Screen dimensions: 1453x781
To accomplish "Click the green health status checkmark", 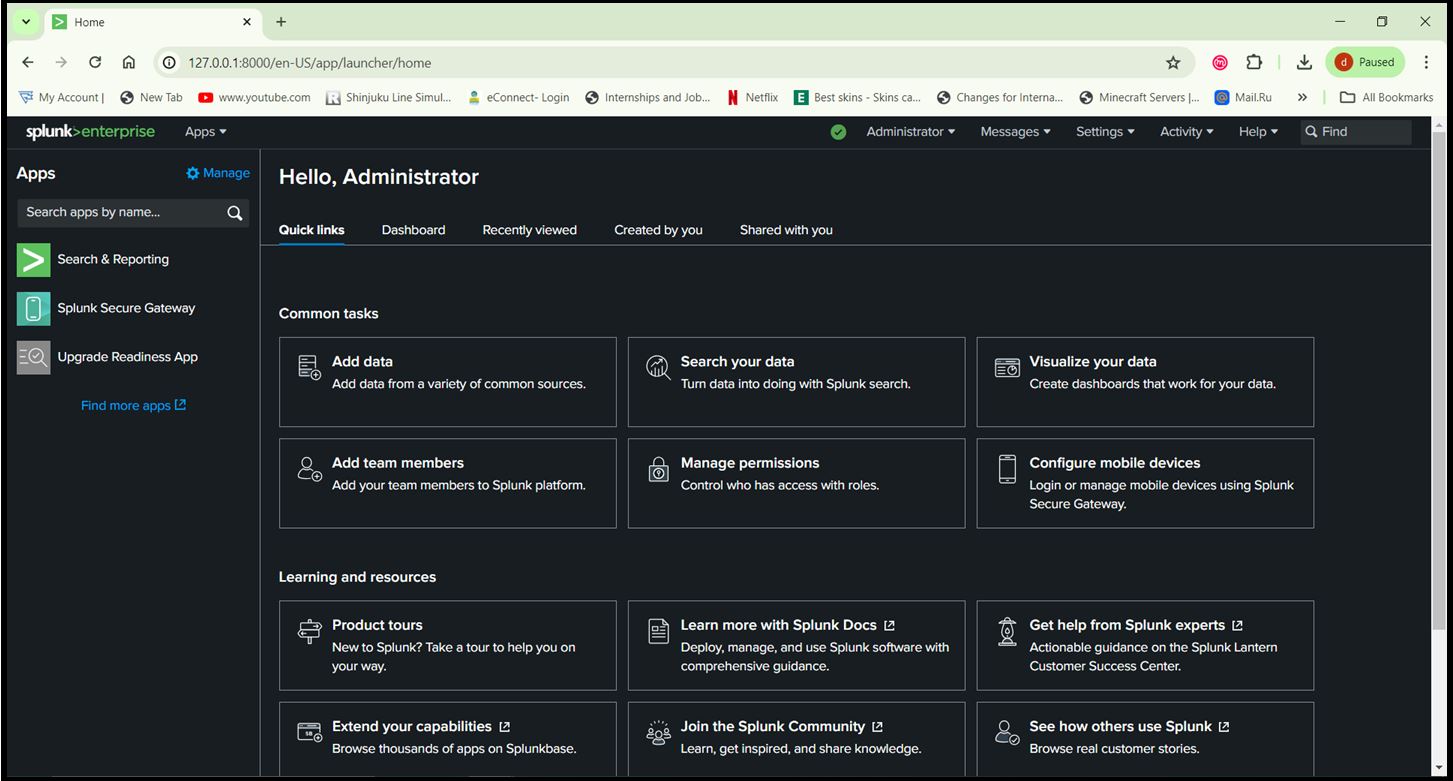I will pos(838,131).
